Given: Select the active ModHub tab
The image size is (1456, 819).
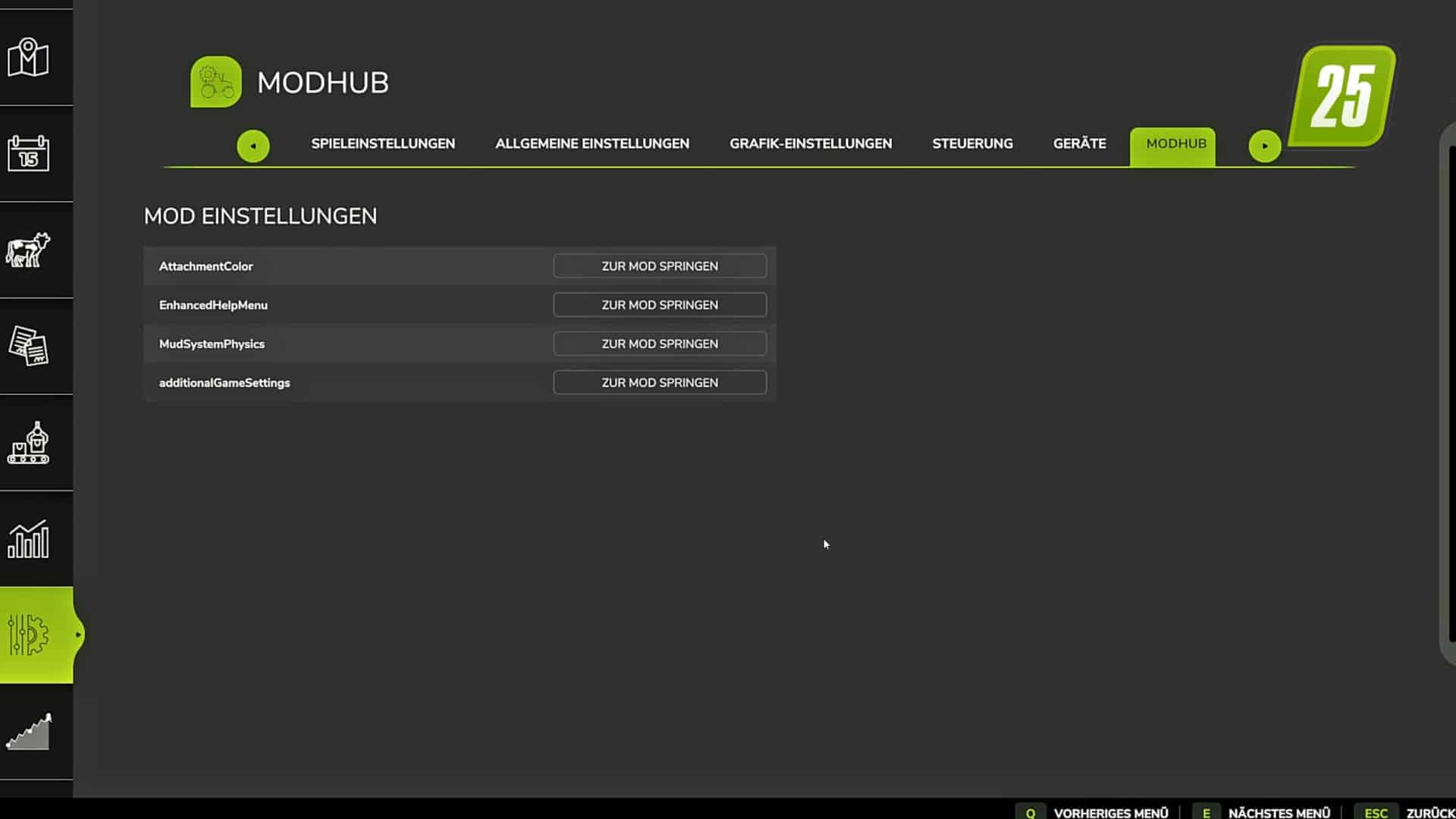Looking at the screenshot, I should 1172,146.
